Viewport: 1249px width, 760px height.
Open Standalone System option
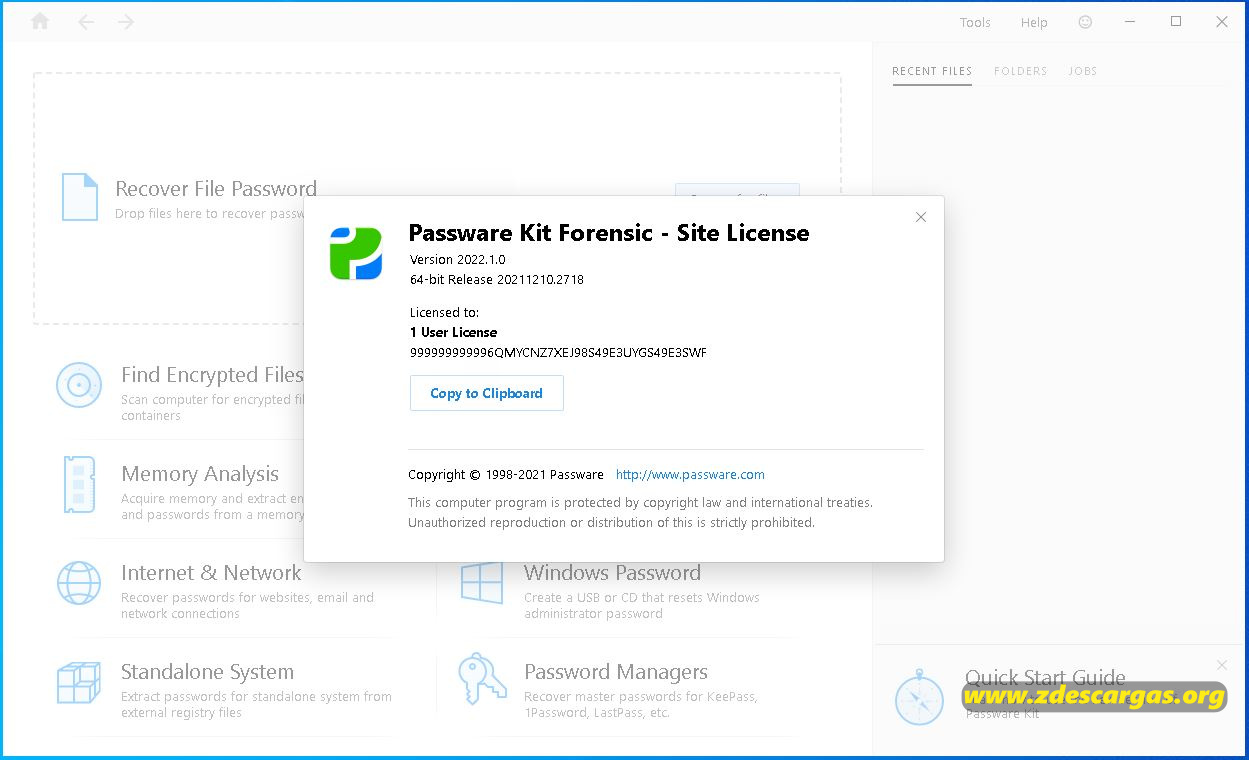pyautogui.click(x=207, y=672)
